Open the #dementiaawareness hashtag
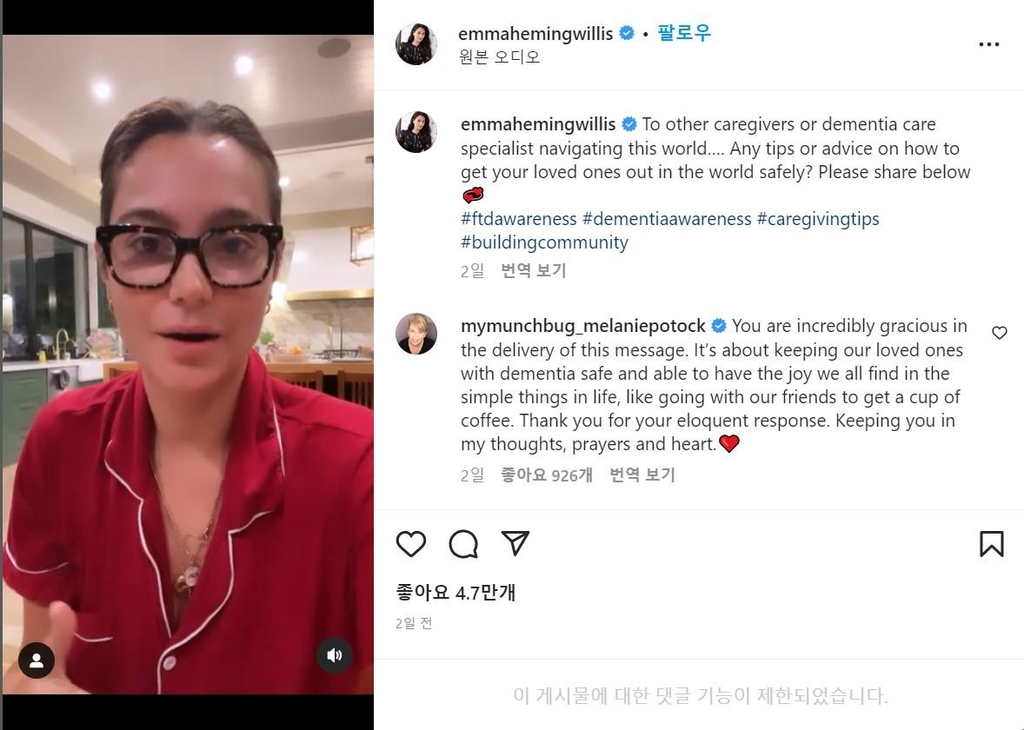The width and height of the screenshot is (1024, 730). tap(667, 219)
